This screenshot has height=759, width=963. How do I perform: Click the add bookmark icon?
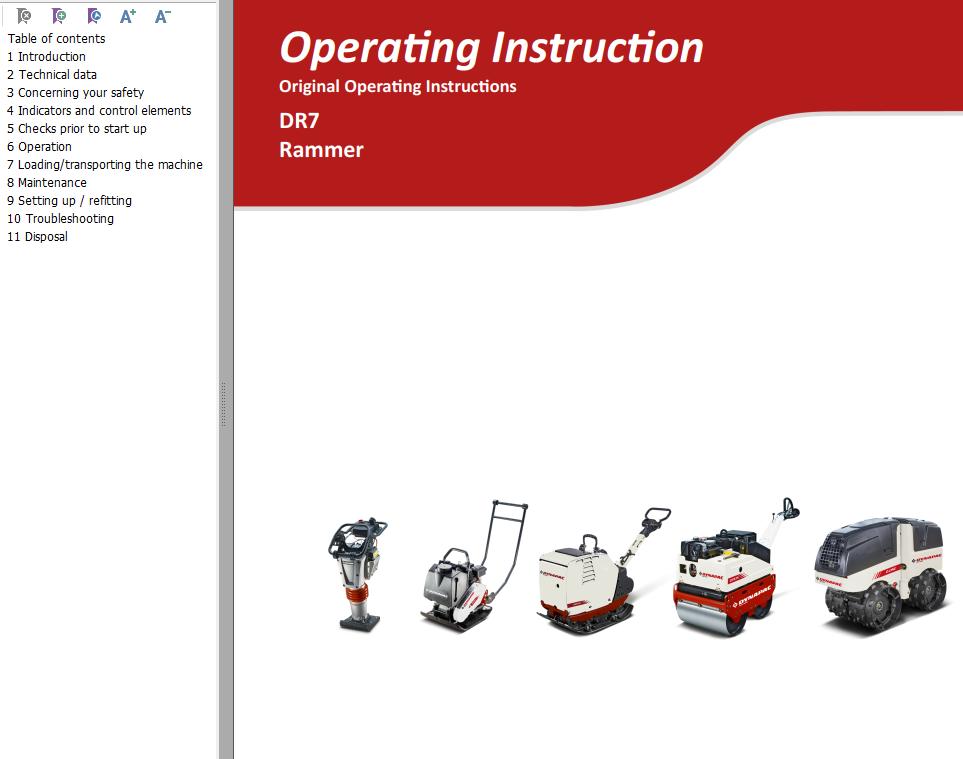[59, 16]
